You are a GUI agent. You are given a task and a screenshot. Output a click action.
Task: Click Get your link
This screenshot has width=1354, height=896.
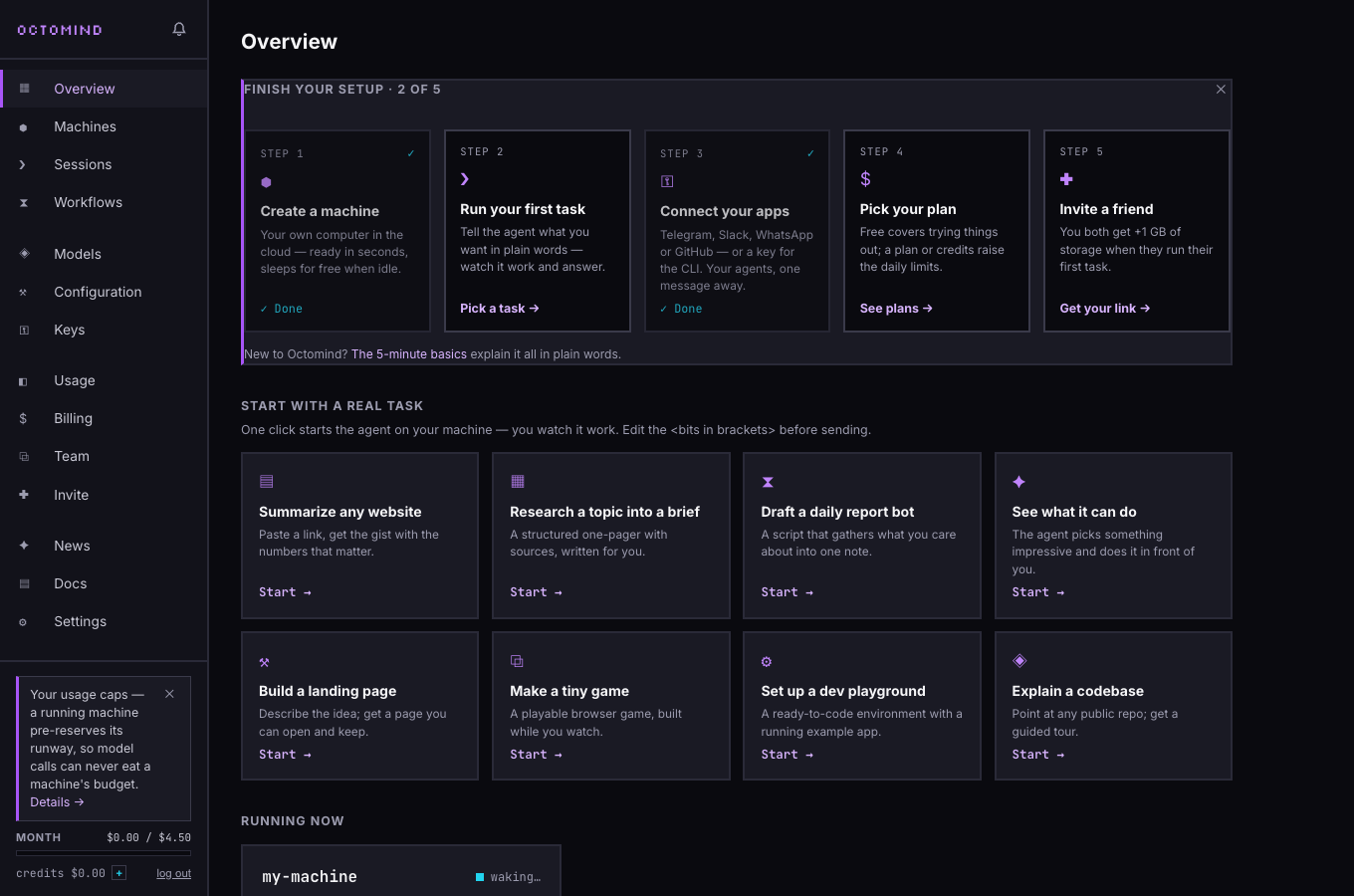pos(1105,309)
